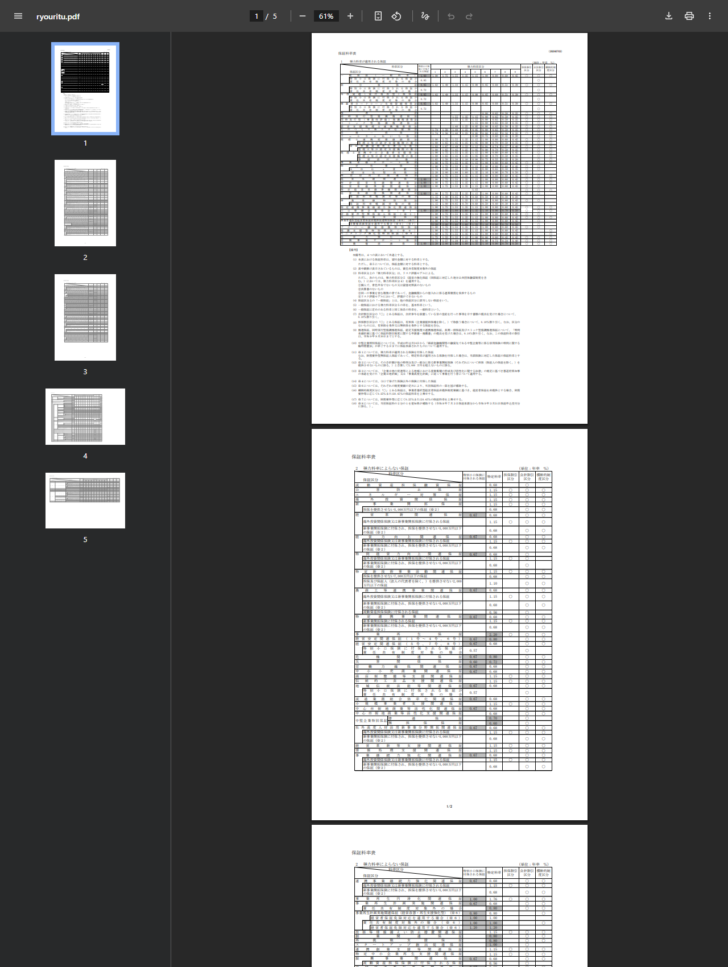Download the PDF file
This screenshot has width=728, height=967.
point(668,16)
